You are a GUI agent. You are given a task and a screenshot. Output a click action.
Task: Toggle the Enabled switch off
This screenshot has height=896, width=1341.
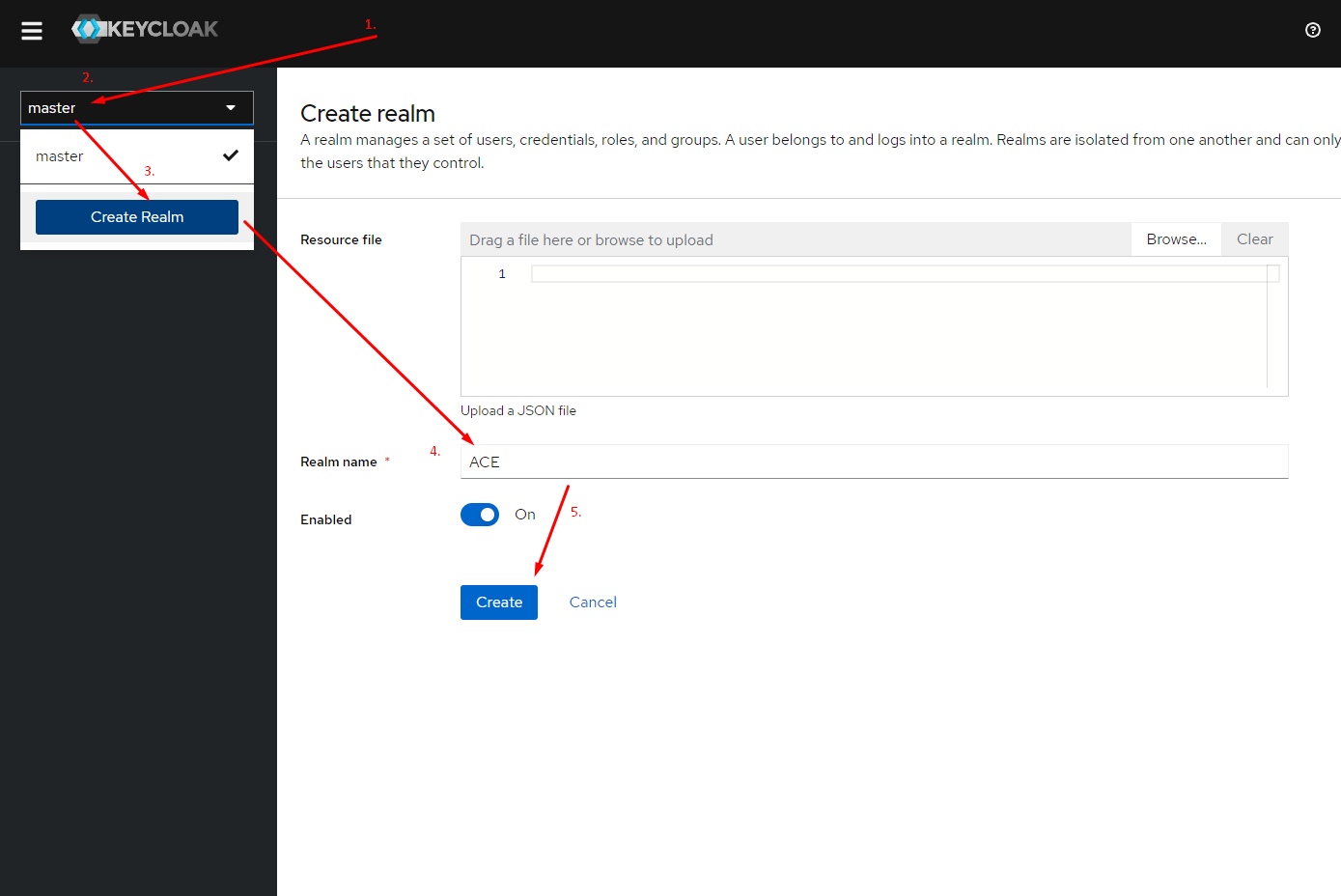480,515
